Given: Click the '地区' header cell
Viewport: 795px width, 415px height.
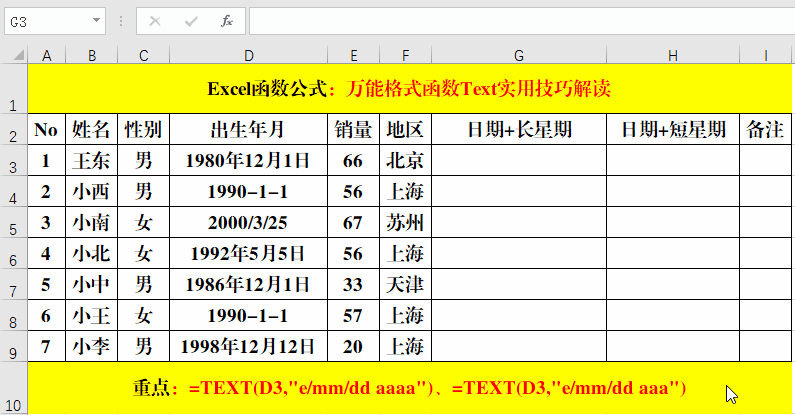Looking at the screenshot, I should click(x=406, y=129).
